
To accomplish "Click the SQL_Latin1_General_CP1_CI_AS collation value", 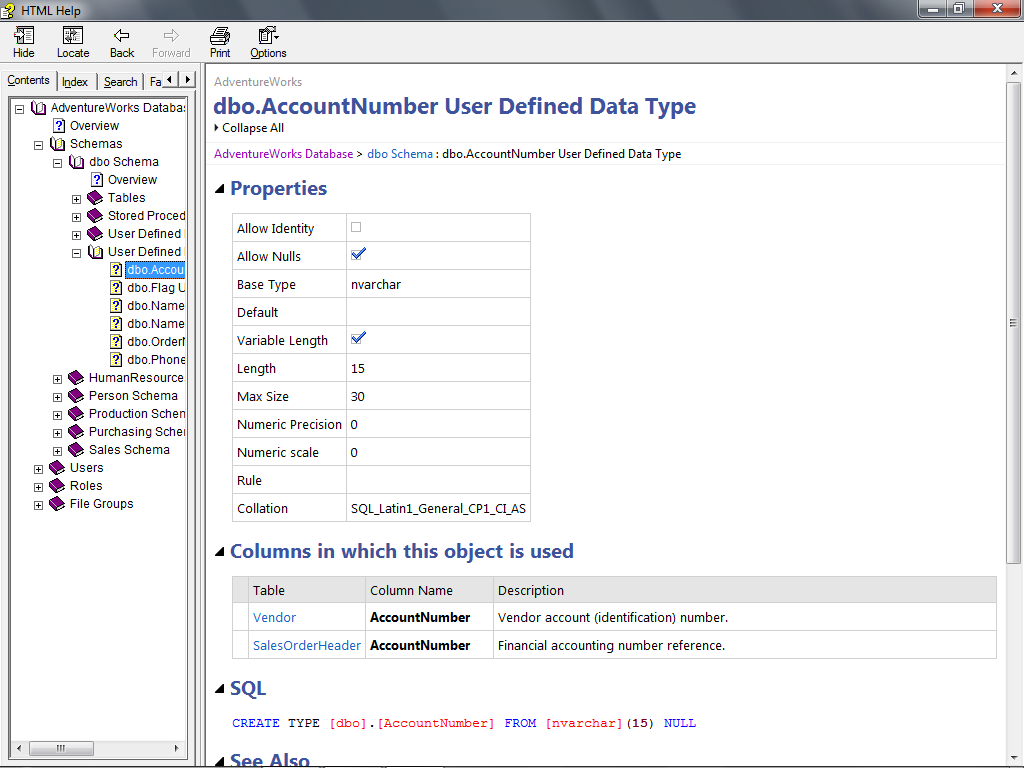I will [x=438, y=508].
